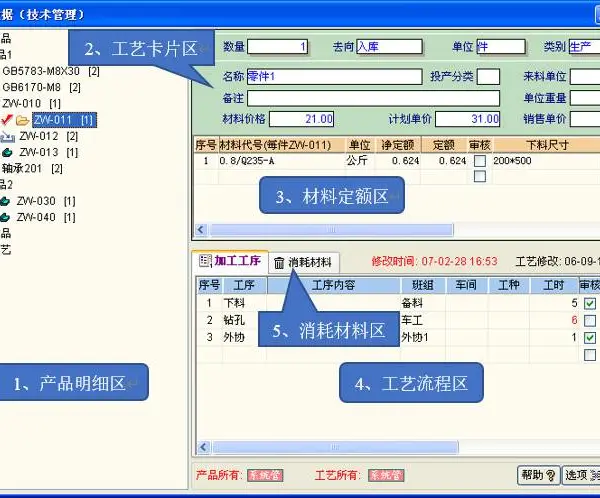
Task: Click red box beside 产品所有
Action: [x=265, y=475]
